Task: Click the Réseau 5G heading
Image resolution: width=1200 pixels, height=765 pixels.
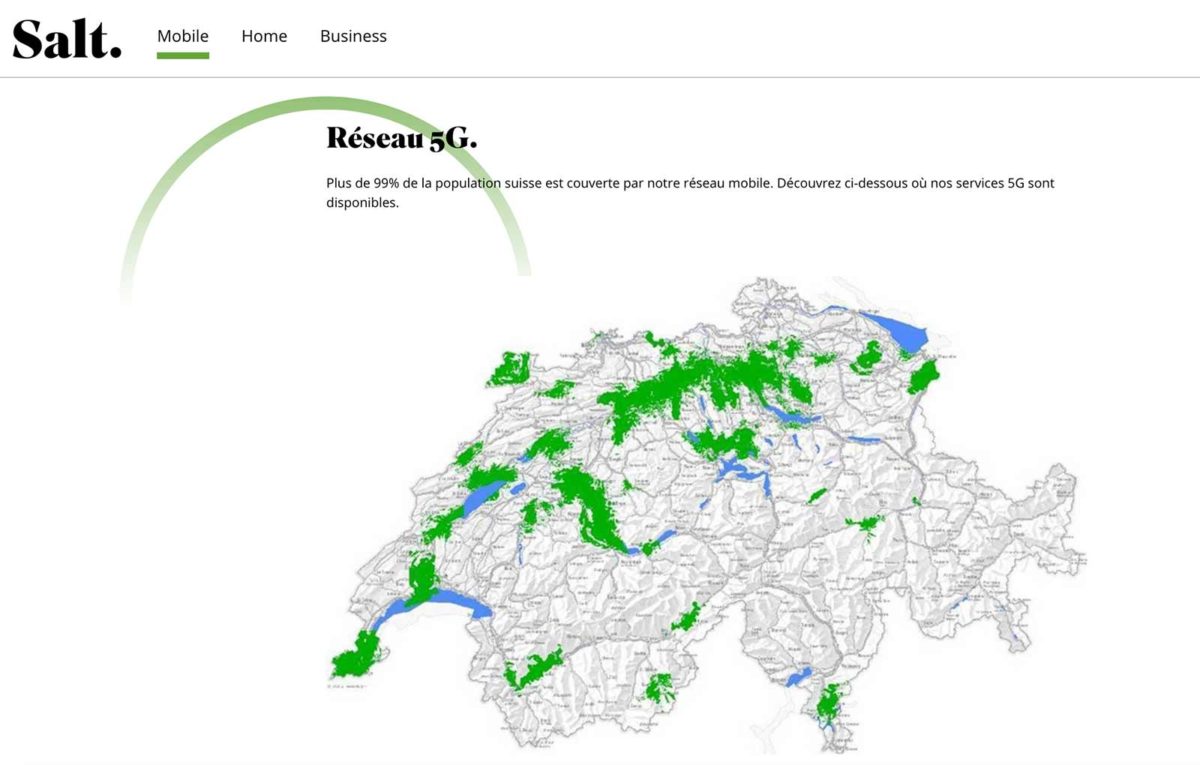Action: [x=402, y=138]
